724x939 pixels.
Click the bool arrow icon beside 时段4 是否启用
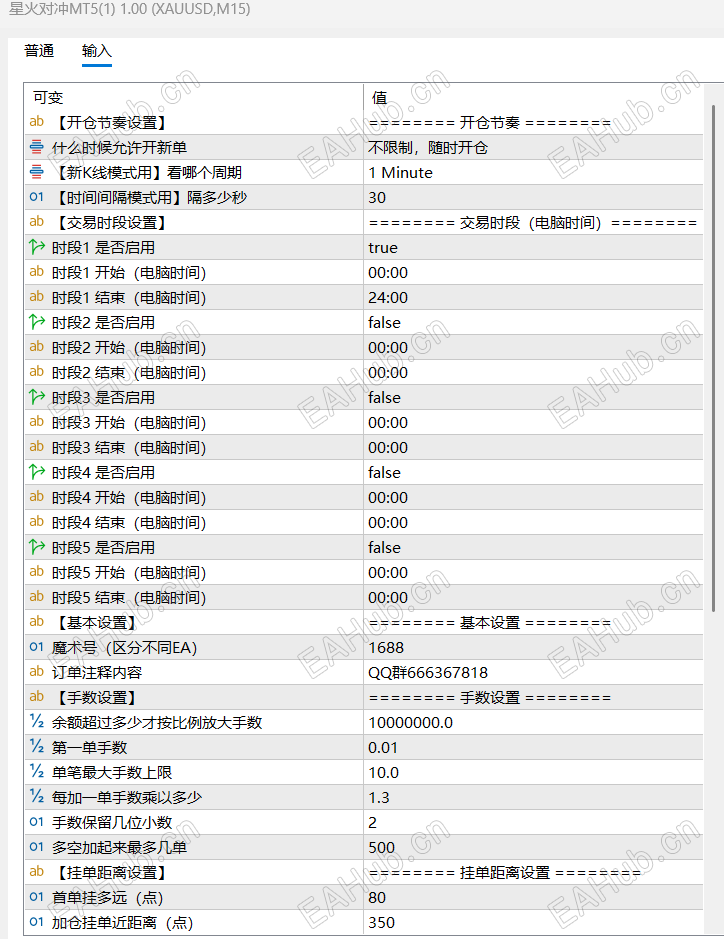point(37,472)
